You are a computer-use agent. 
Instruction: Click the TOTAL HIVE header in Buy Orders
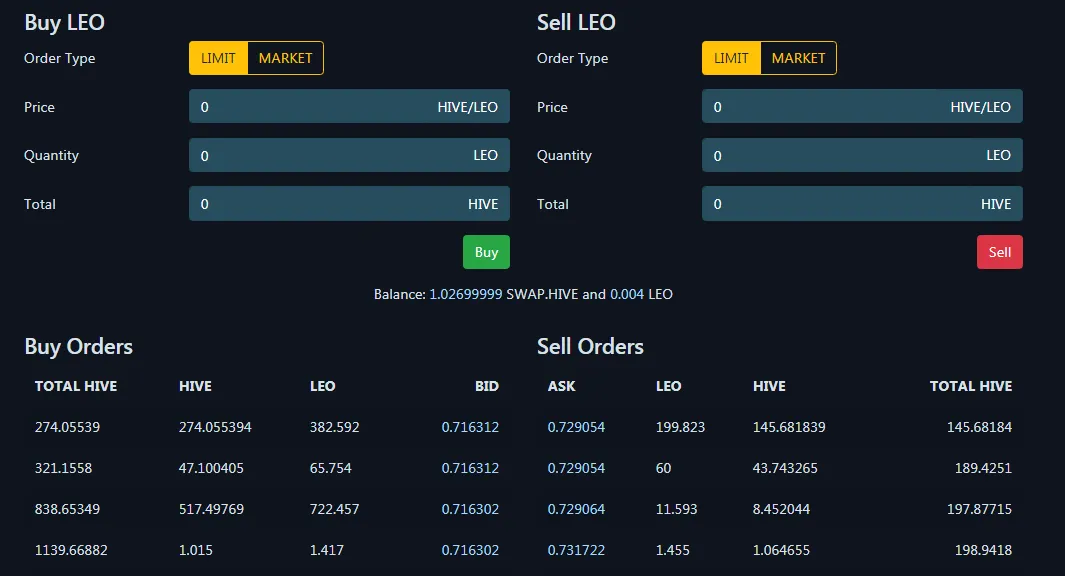click(x=76, y=386)
